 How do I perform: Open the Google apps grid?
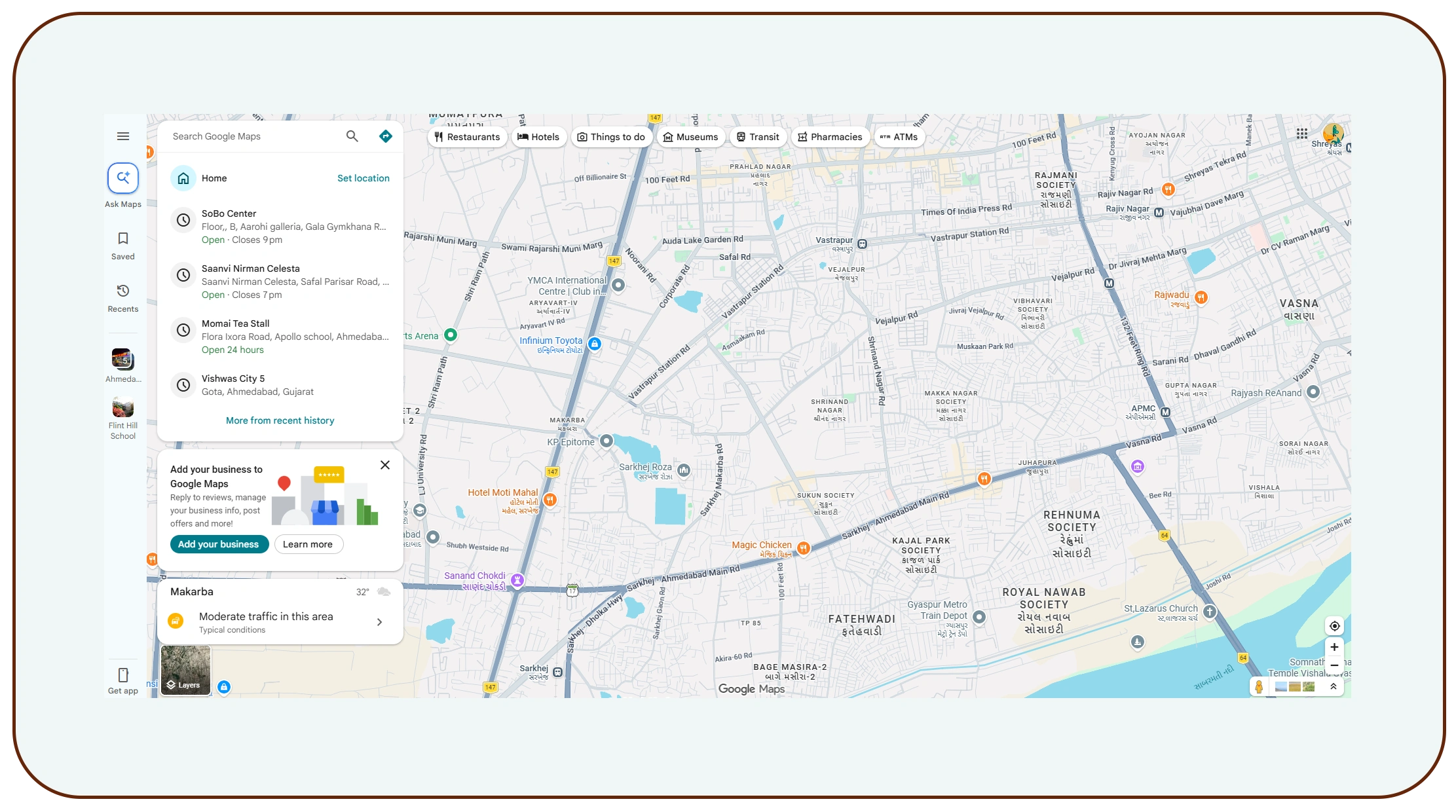click(1302, 134)
